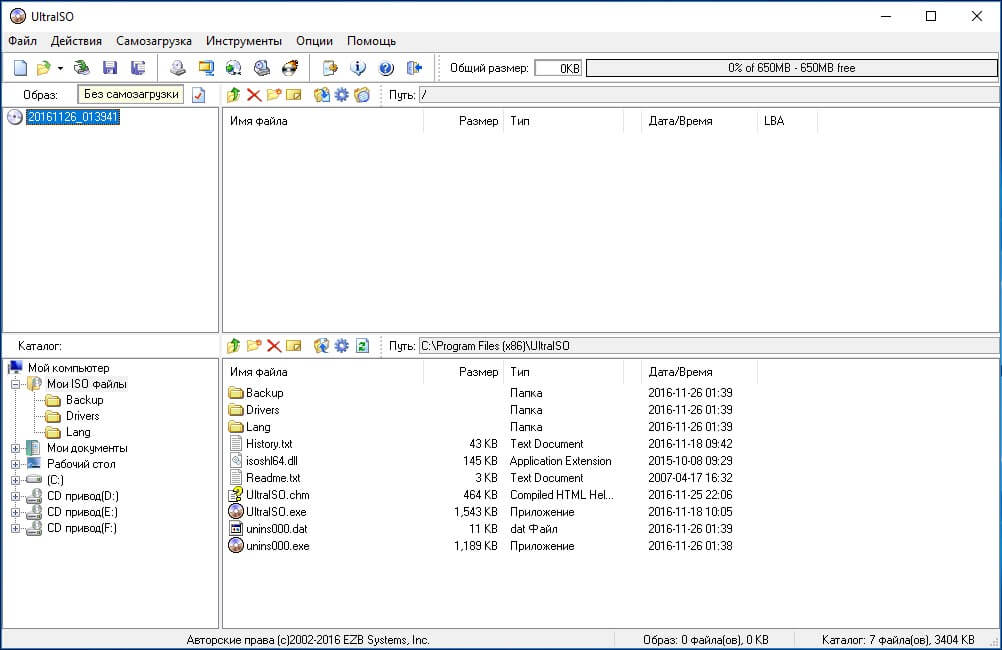Click the Без самозагрузки boot indicator
Image resolution: width=1002 pixels, height=650 pixels.
(131, 95)
